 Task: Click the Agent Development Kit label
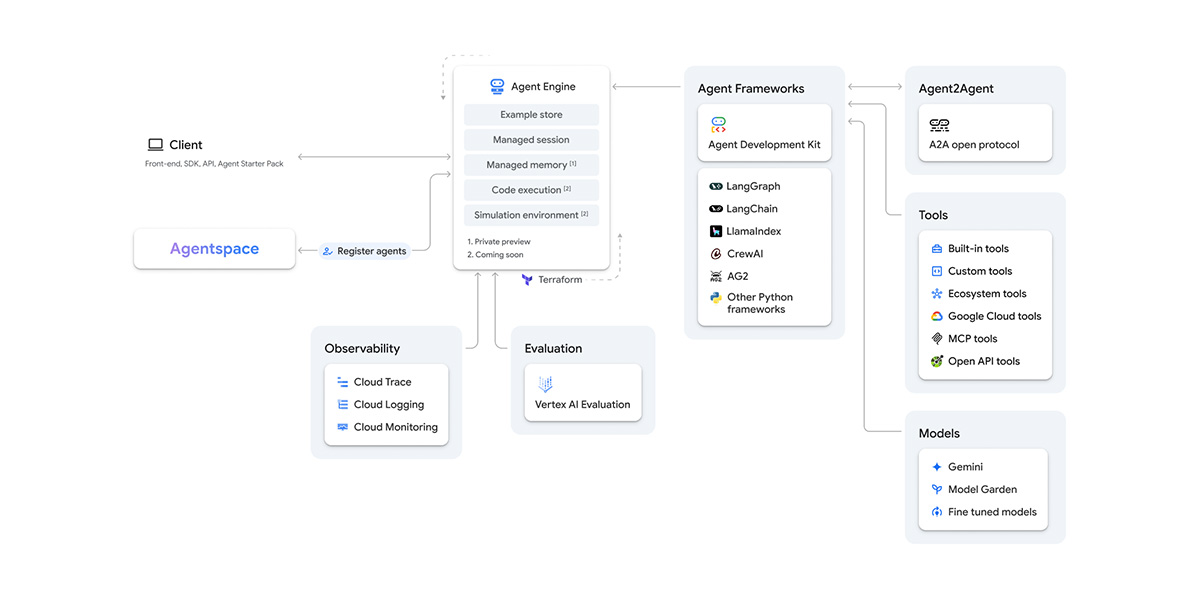[x=765, y=145]
